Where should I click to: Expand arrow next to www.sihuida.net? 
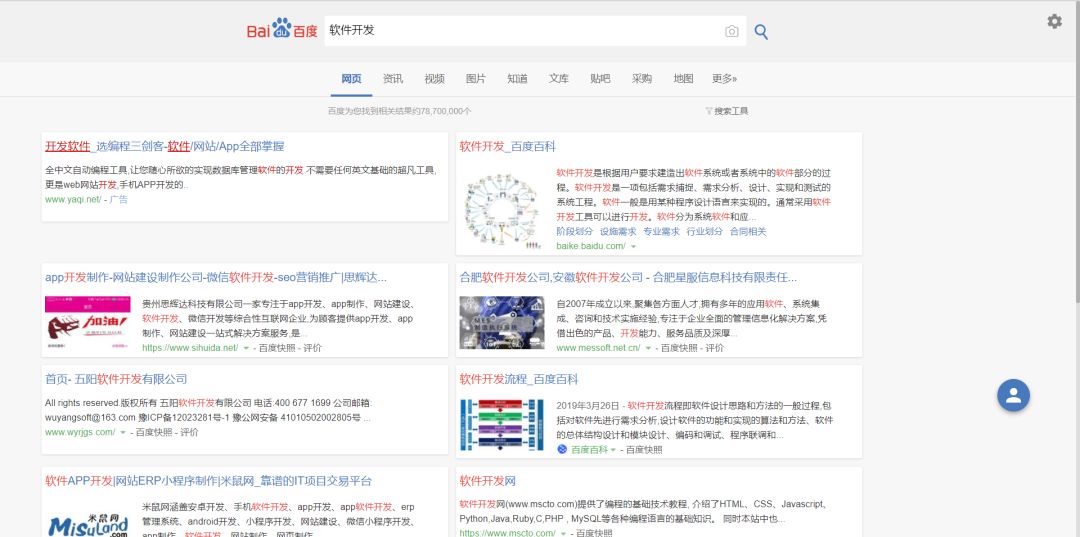246,348
